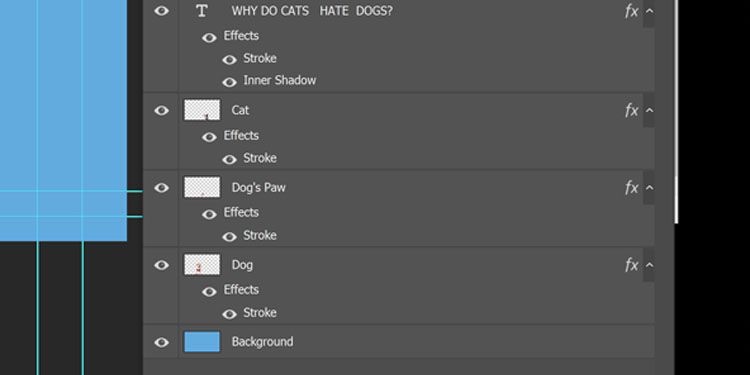Hide the Background layer visibility eye

coord(162,342)
